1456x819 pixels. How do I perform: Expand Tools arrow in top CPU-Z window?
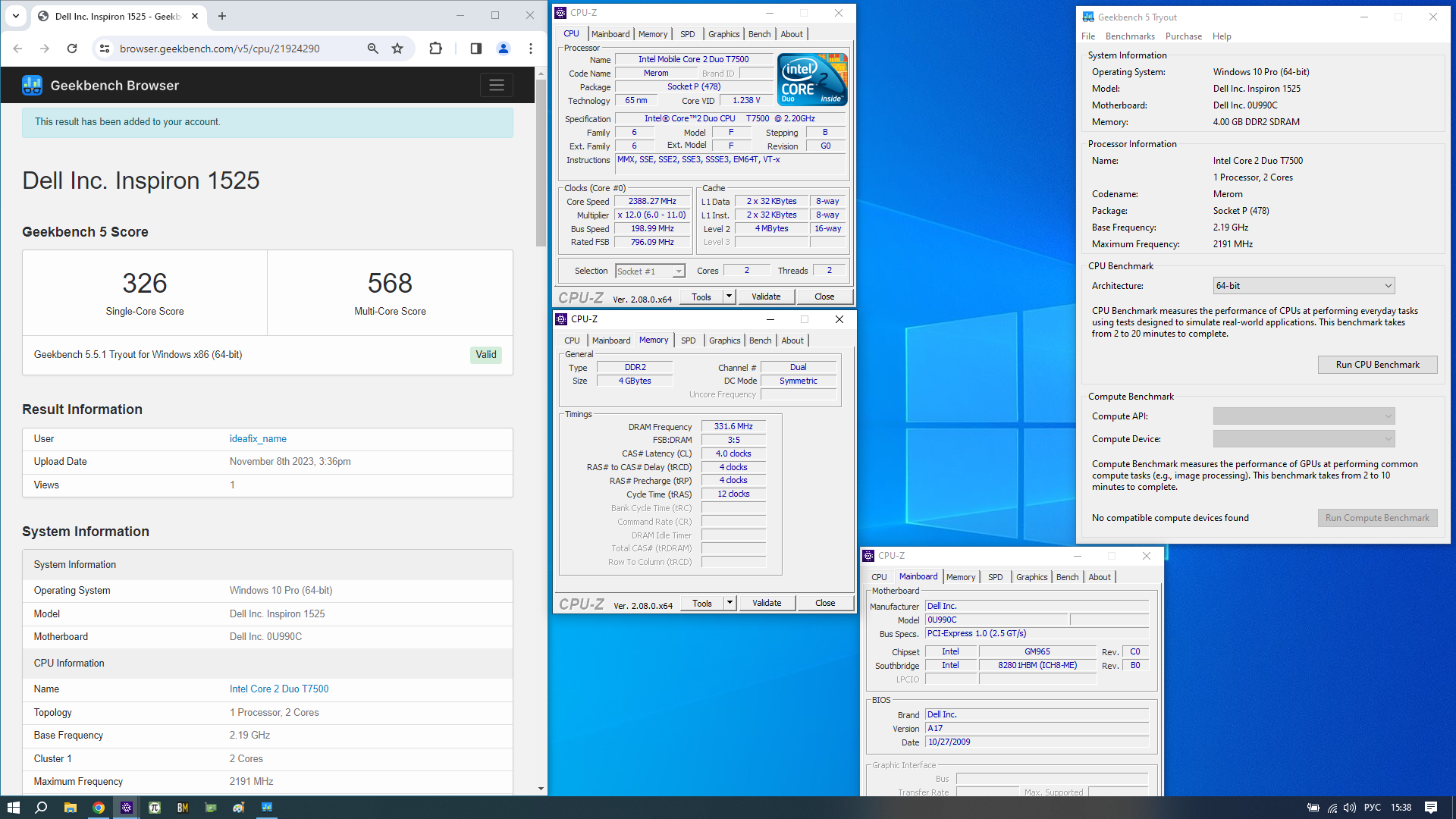tap(729, 297)
